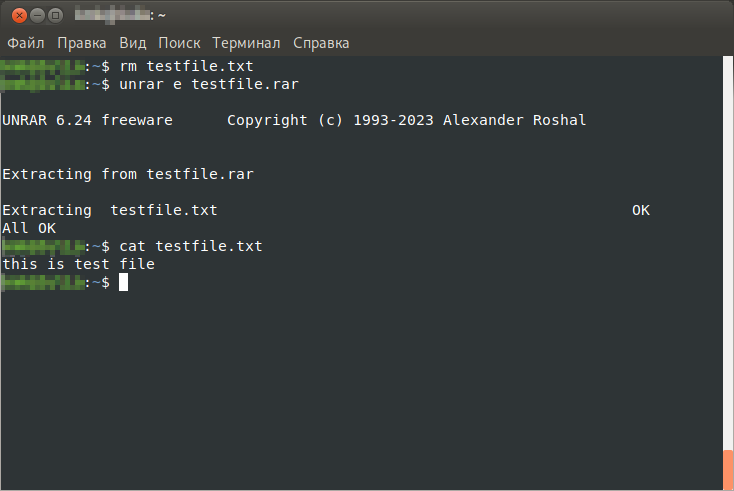
Task: Click the 'Extracting from testfile.rar' line
Action: 128,174
